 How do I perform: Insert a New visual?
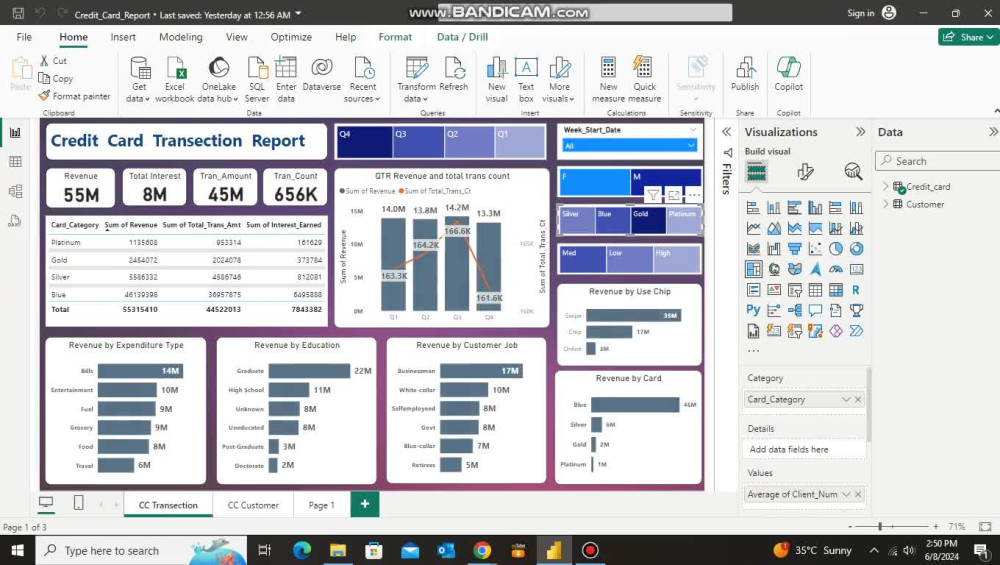coord(496,79)
